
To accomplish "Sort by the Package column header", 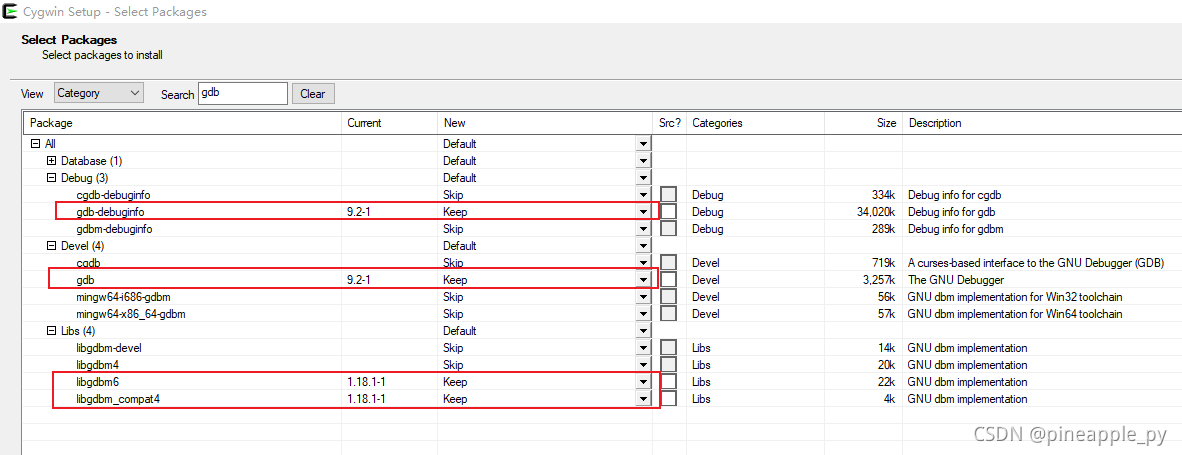I will (x=182, y=123).
